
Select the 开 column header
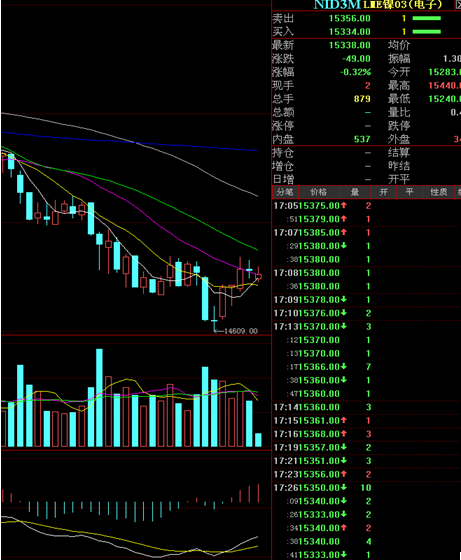[x=384, y=192]
